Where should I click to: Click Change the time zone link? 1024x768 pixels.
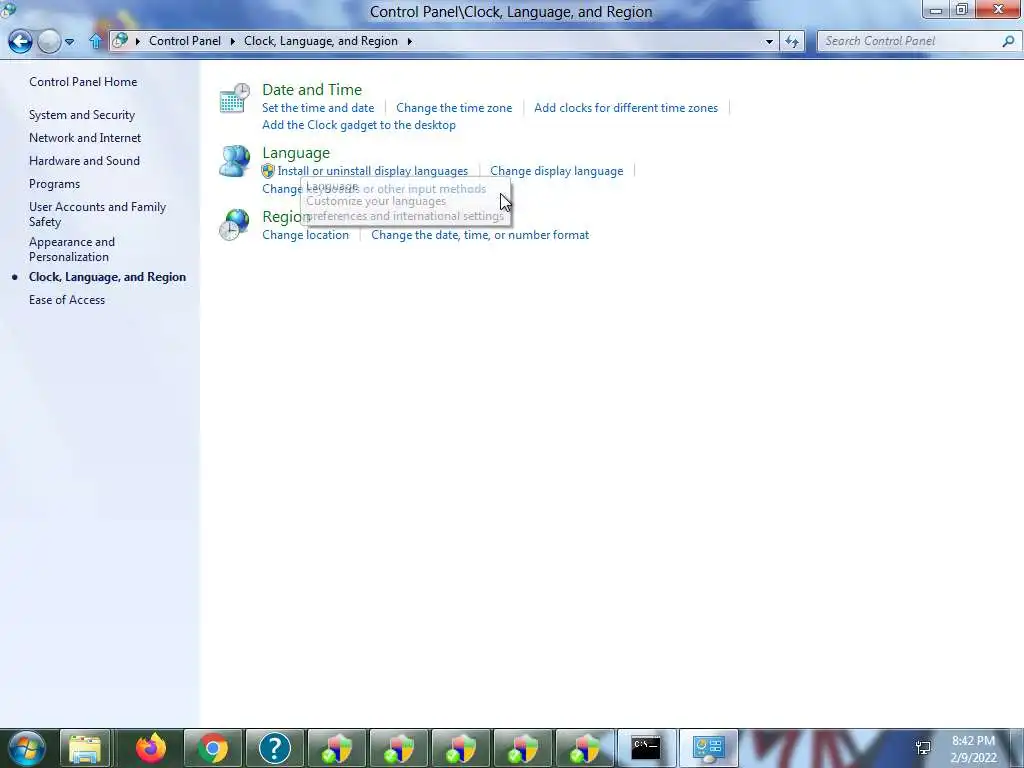coord(454,108)
